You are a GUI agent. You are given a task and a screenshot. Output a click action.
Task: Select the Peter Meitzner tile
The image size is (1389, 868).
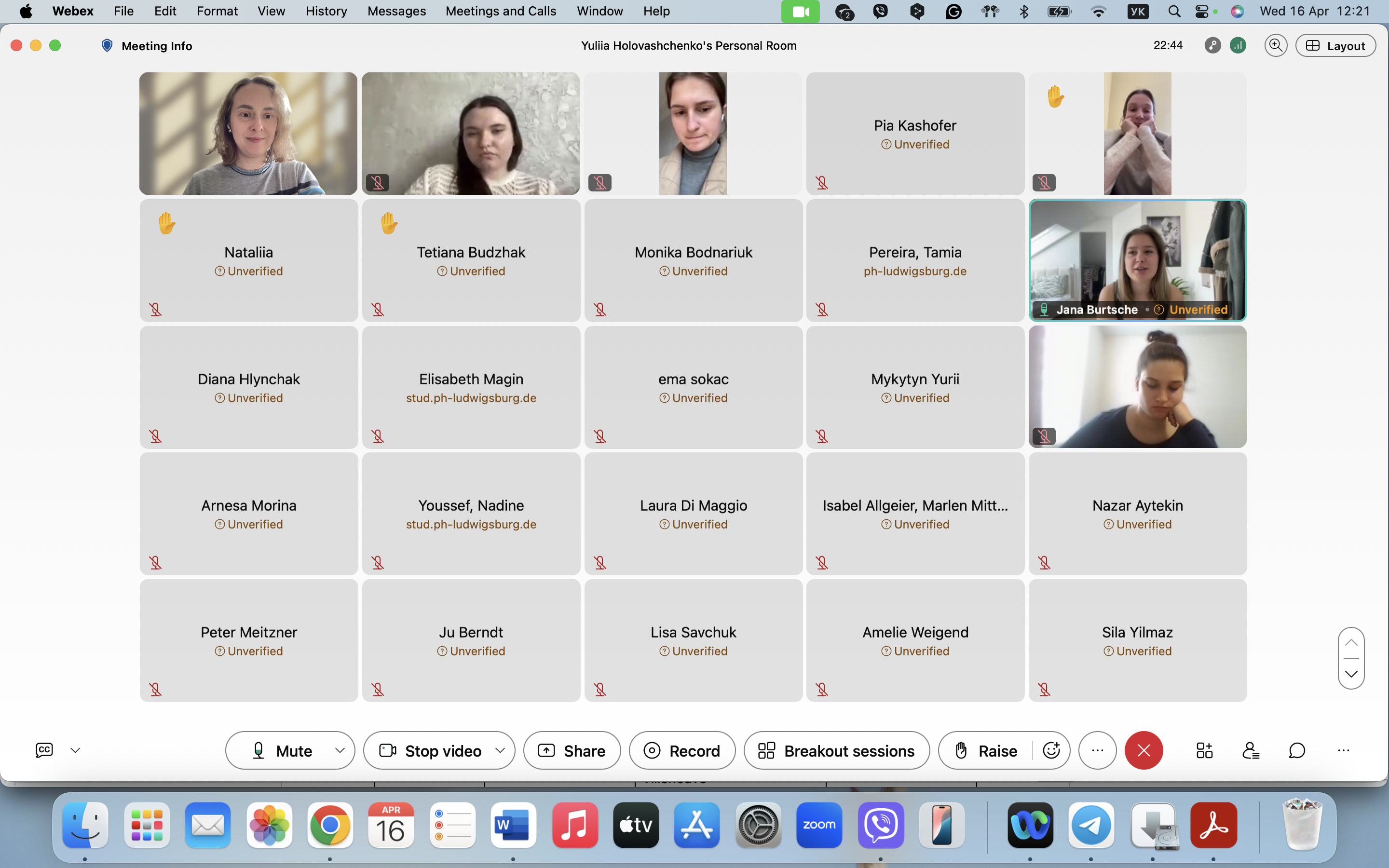click(x=248, y=640)
